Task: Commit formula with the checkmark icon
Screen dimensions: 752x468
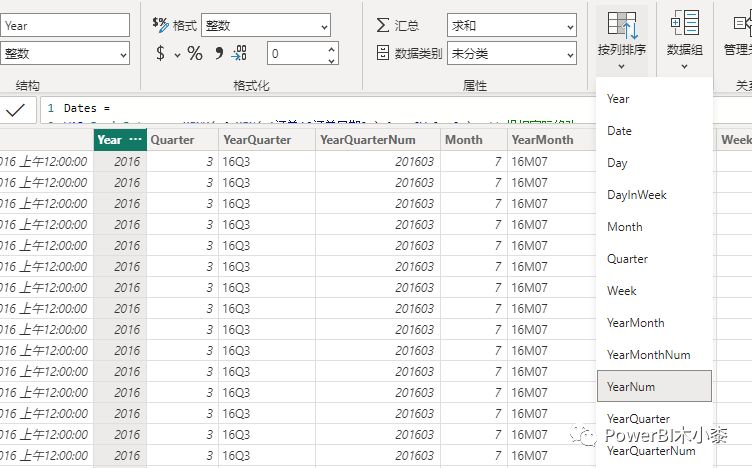Action: pos(16,111)
